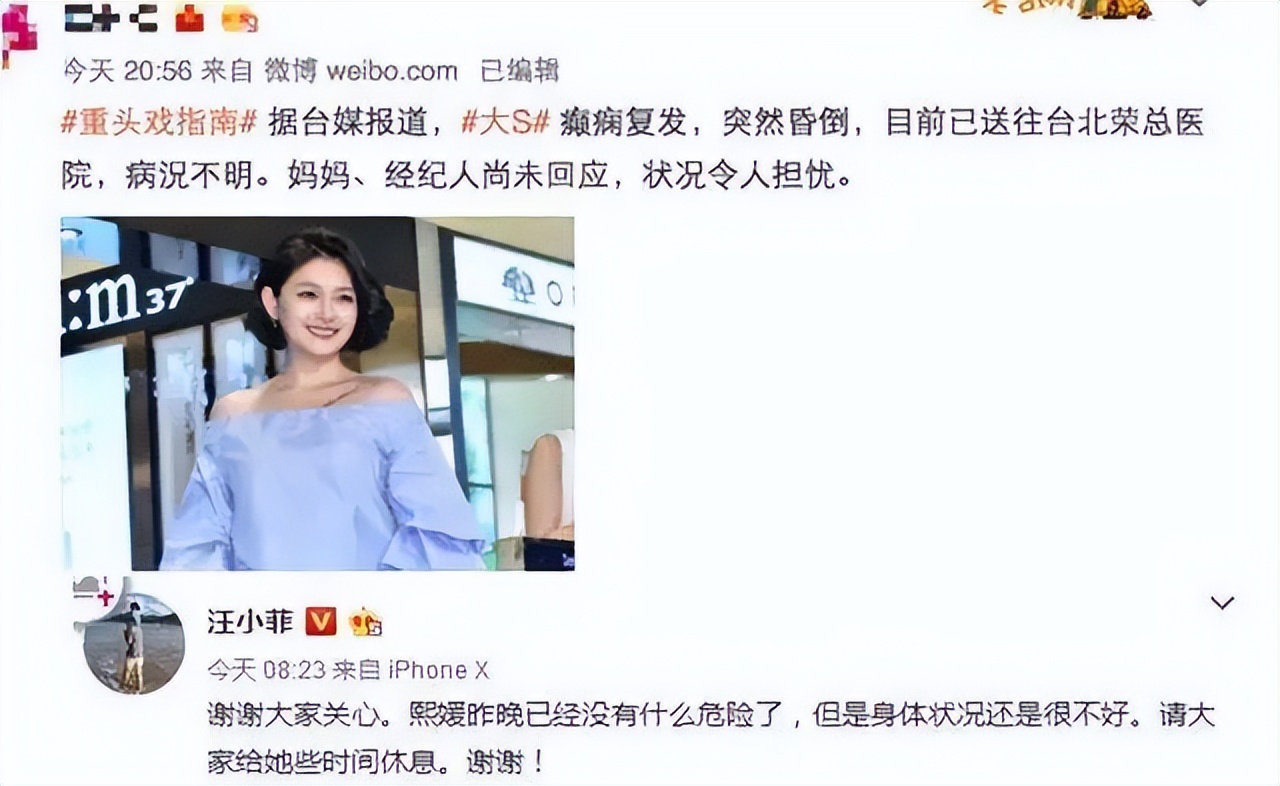Open the pixelated avatar of the first poster
1280x786 pixels.
18,32
